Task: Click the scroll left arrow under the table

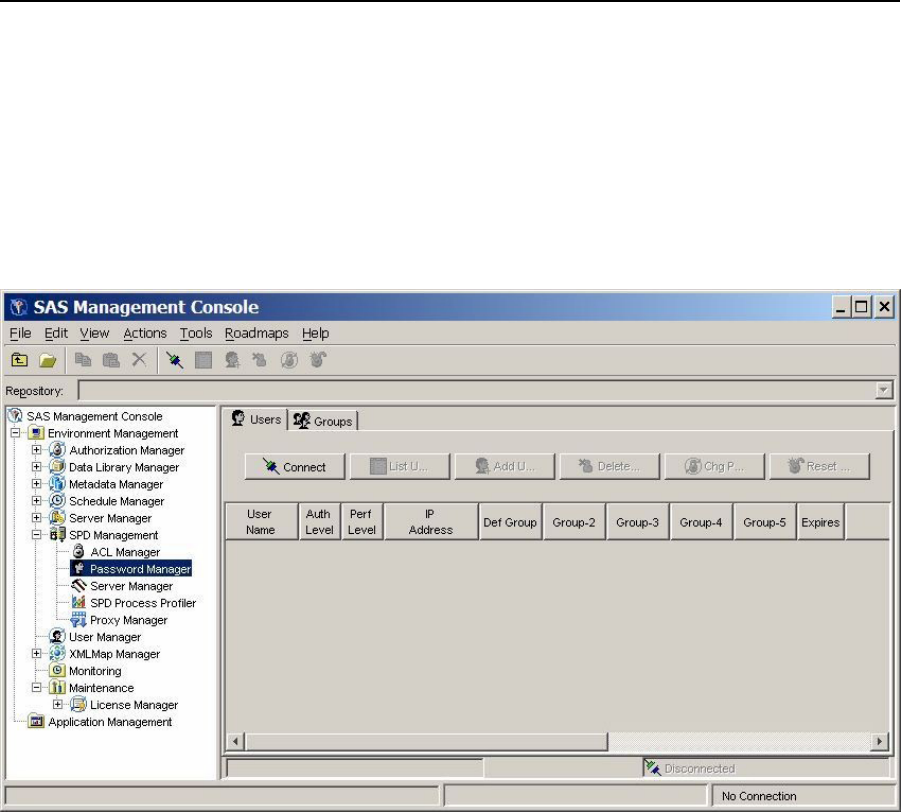Action: click(235, 741)
